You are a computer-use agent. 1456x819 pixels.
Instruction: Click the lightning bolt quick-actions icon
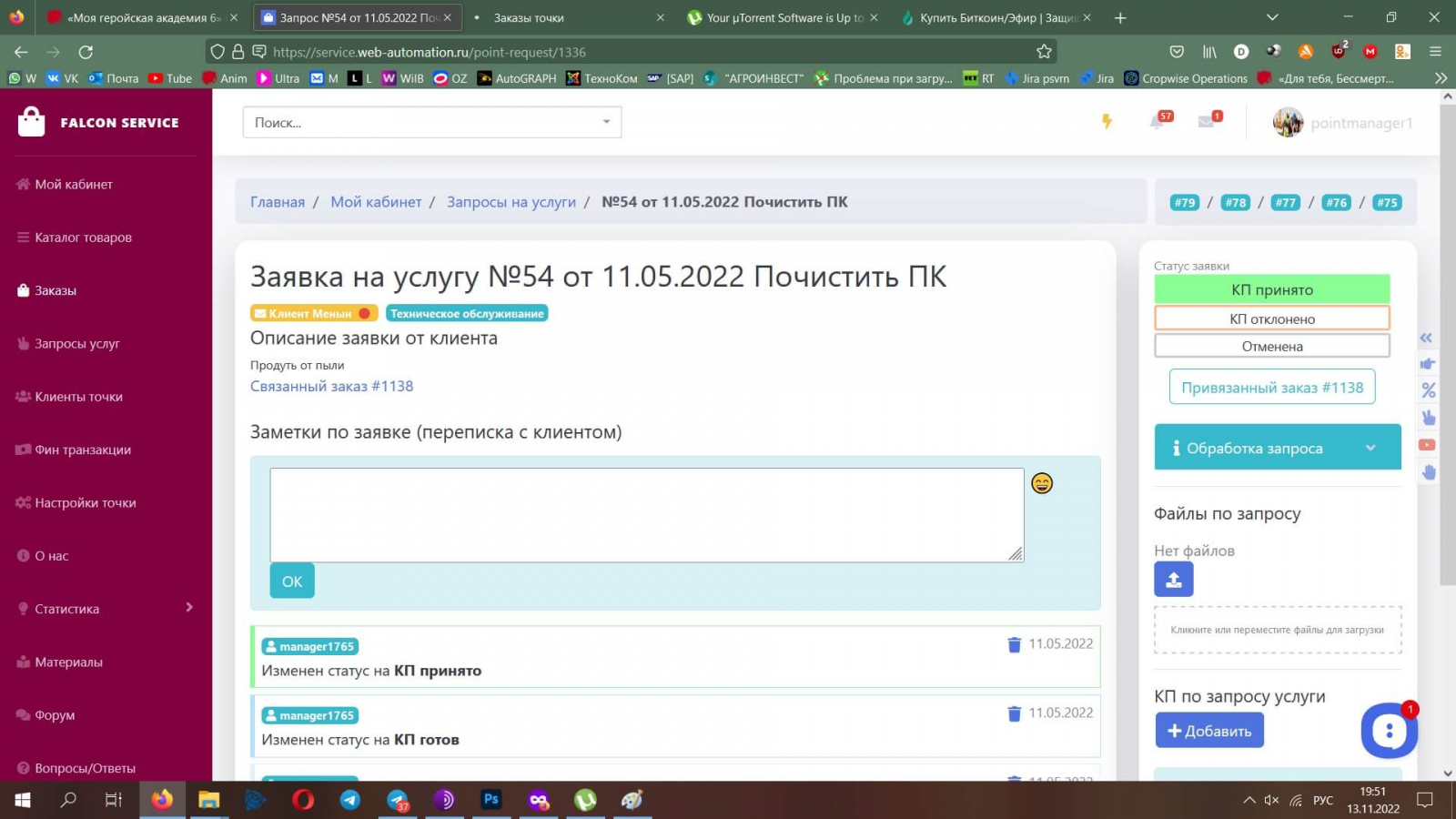pos(1107,121)
